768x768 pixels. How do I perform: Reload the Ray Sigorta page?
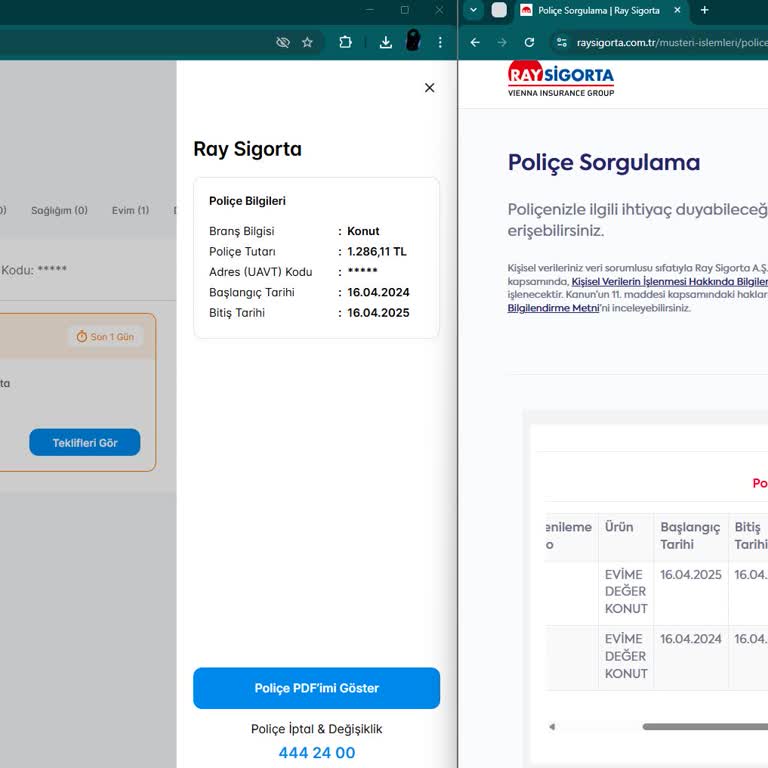tap(529, 42)
